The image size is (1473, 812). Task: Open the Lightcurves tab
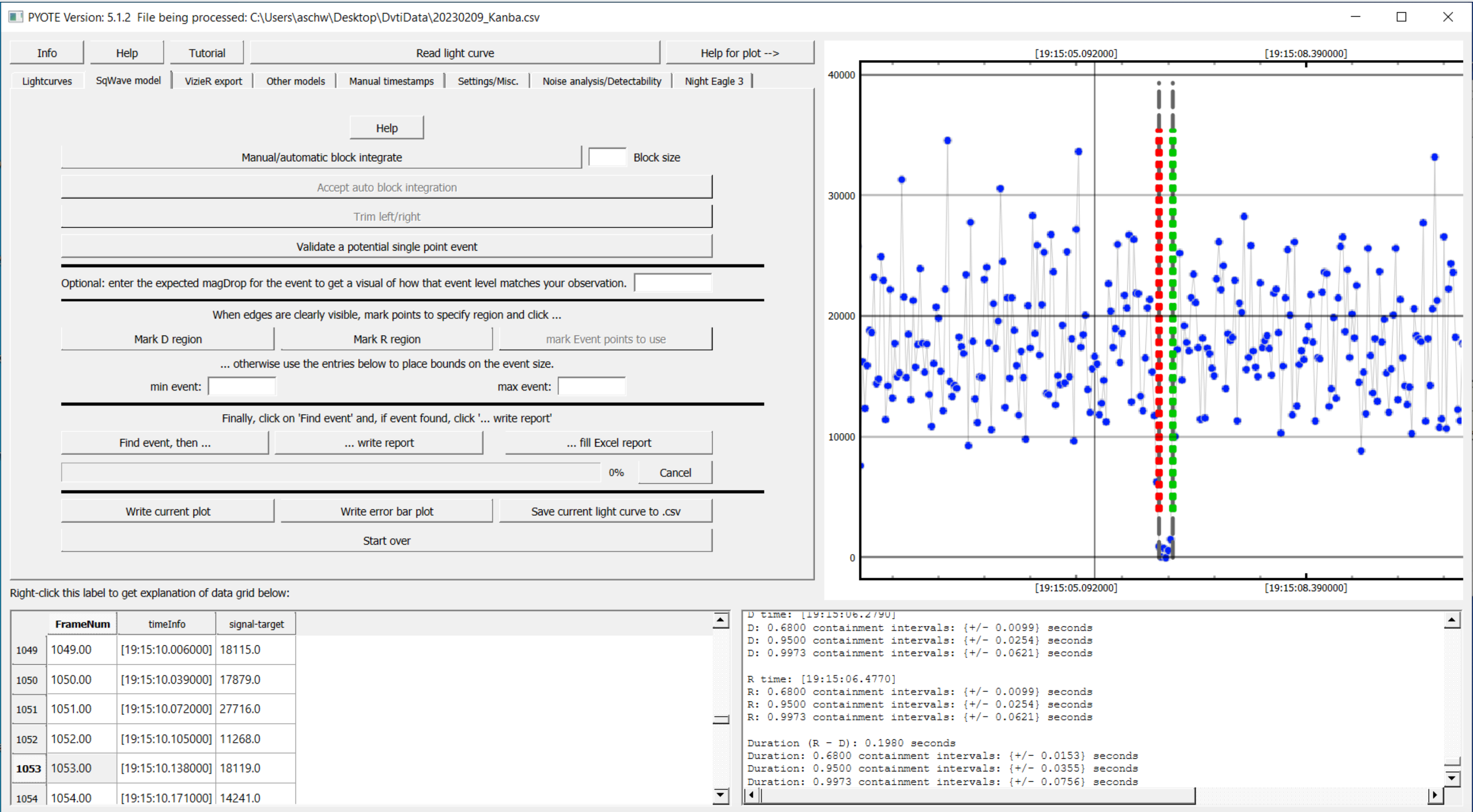coord(47,81)
